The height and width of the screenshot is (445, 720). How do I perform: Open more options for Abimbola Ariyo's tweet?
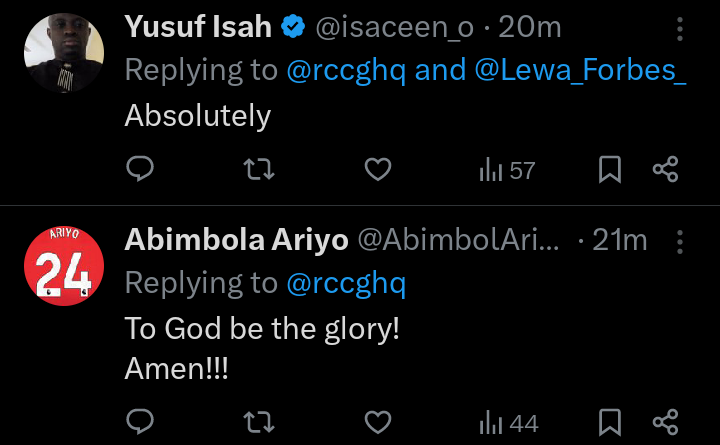[680, 242]
